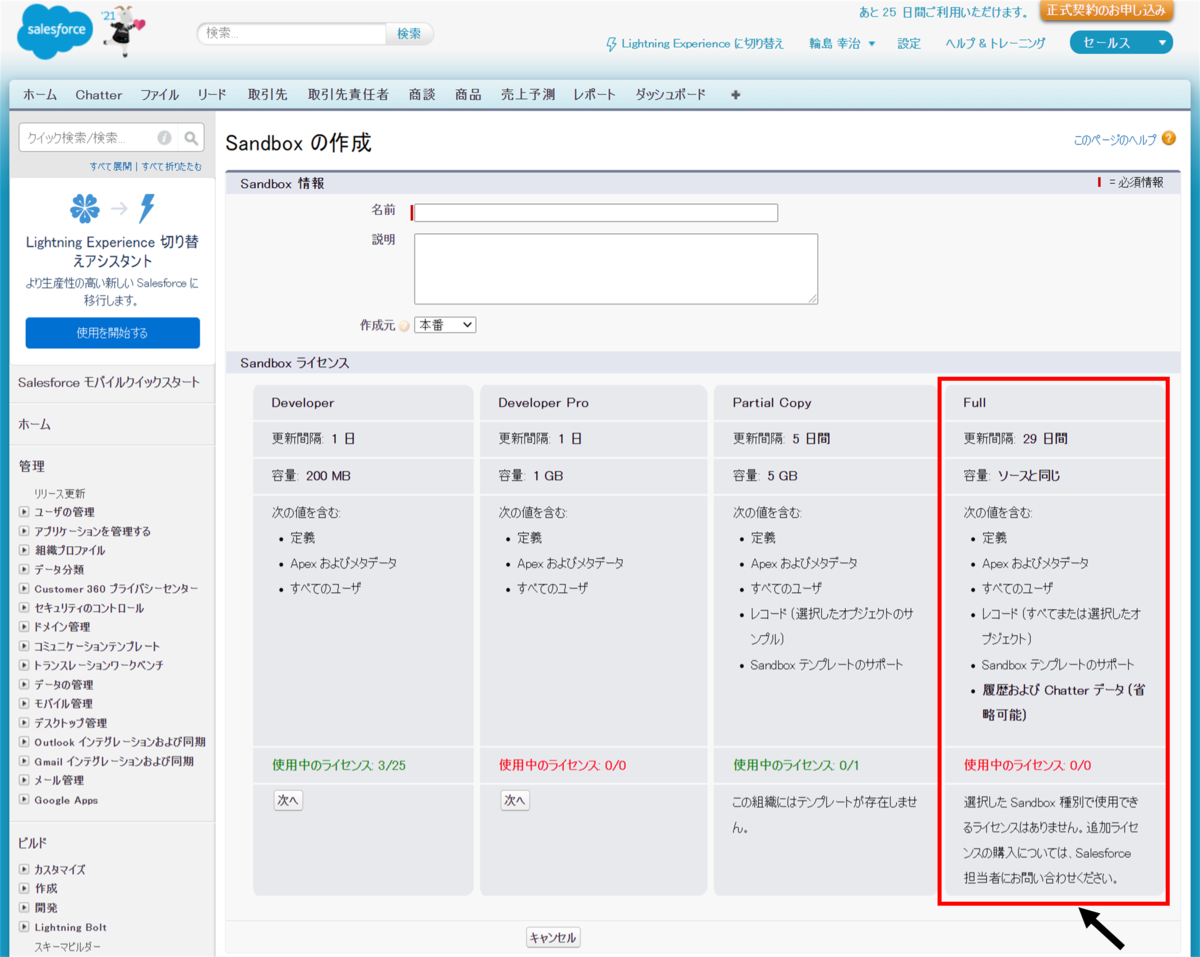This screenshot has height=957, width=1200.
Task: Expand モバイル管理 tree node
Action: click(24, 704)
